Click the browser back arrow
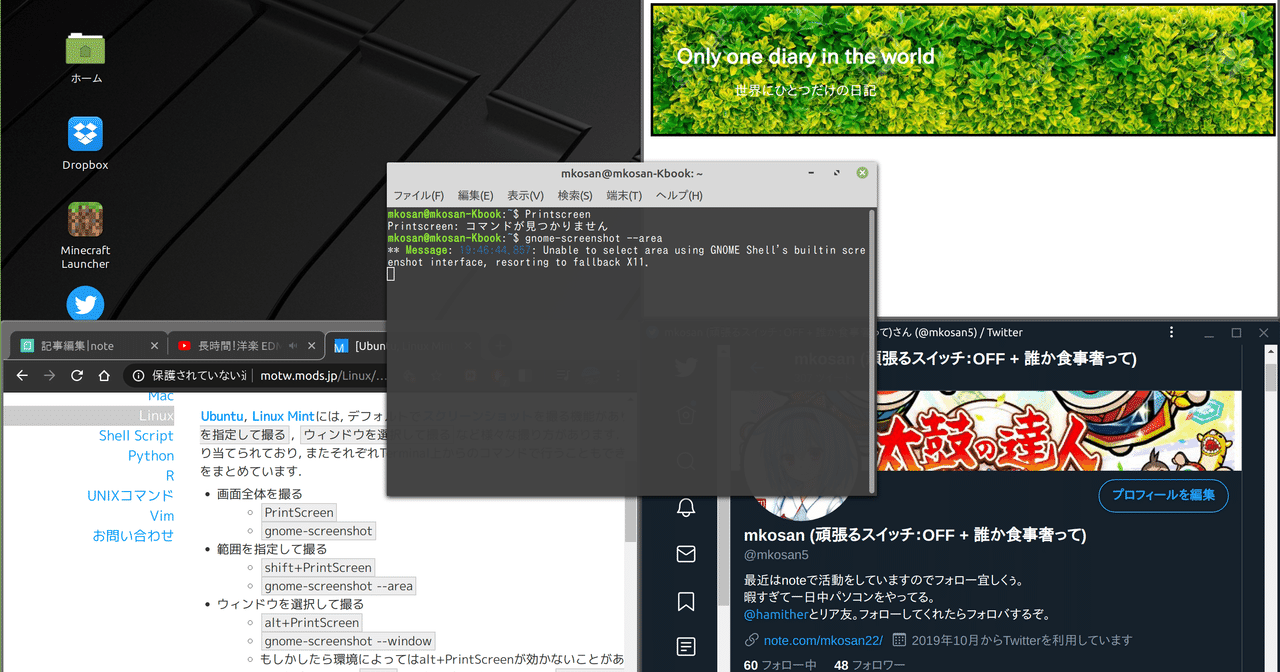Screen dimensions: 1280x672 (x=21, y=376)
